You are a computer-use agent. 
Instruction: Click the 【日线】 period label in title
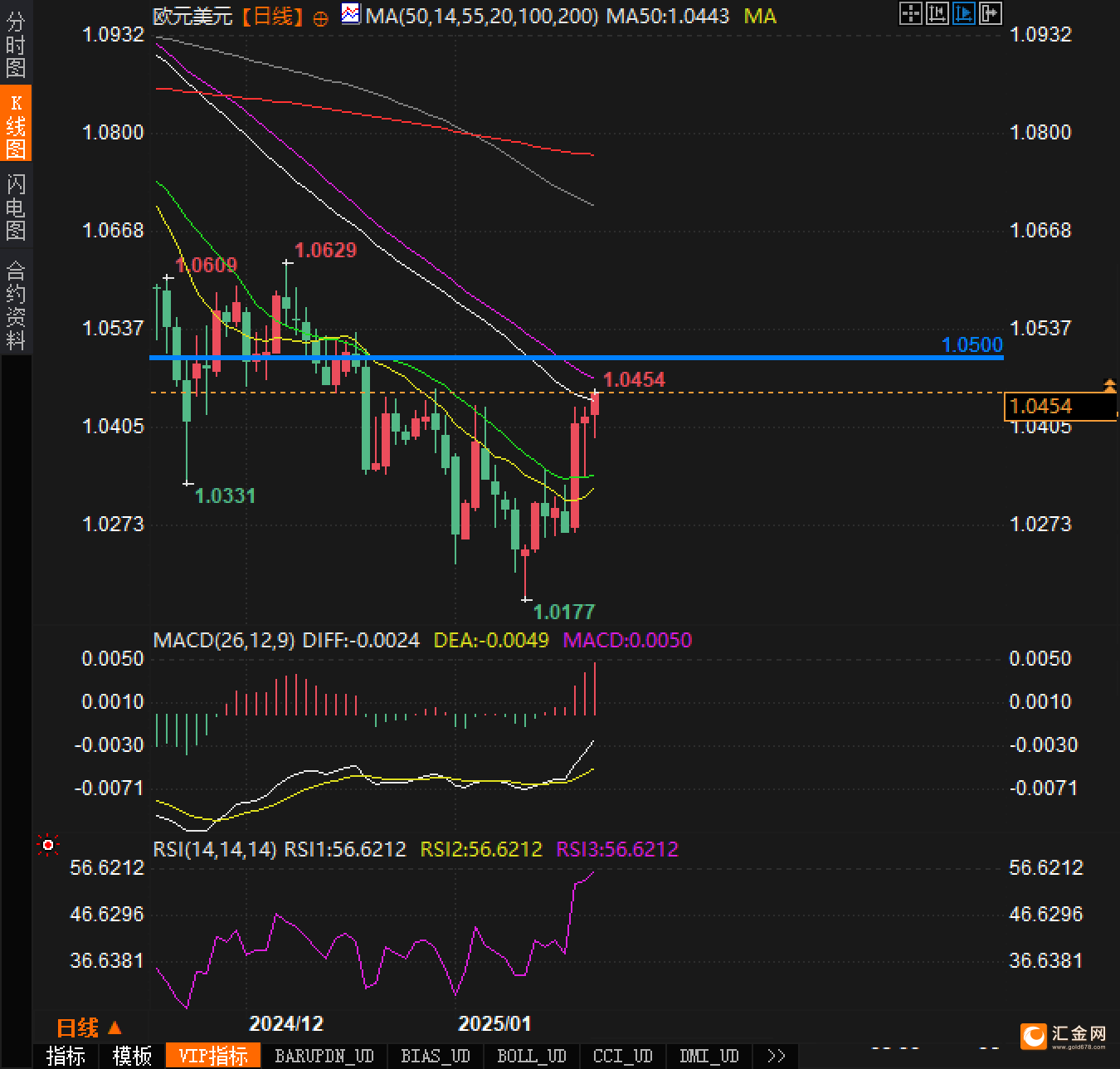click(273, 16)
